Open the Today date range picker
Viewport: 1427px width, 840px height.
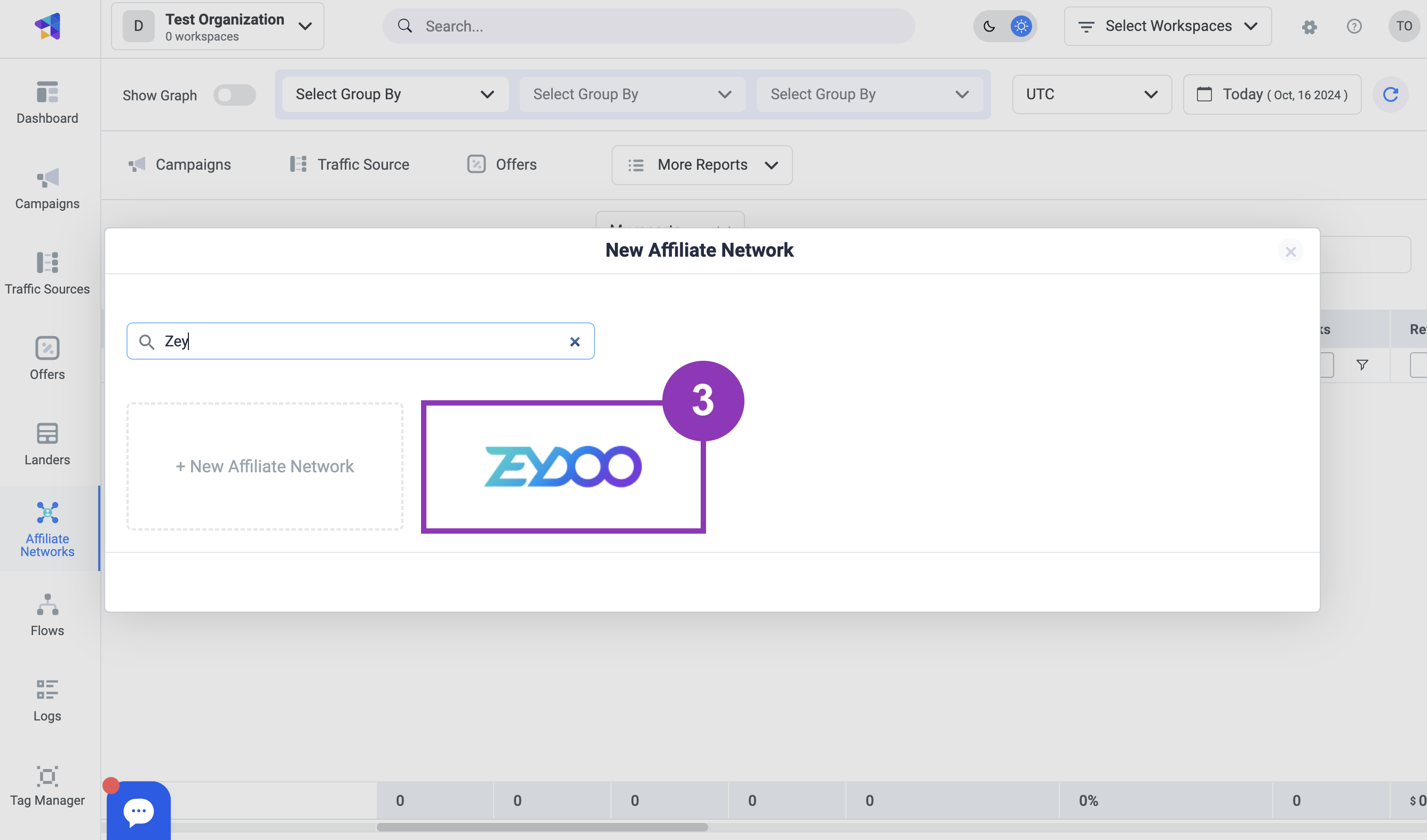point(1272,94)
